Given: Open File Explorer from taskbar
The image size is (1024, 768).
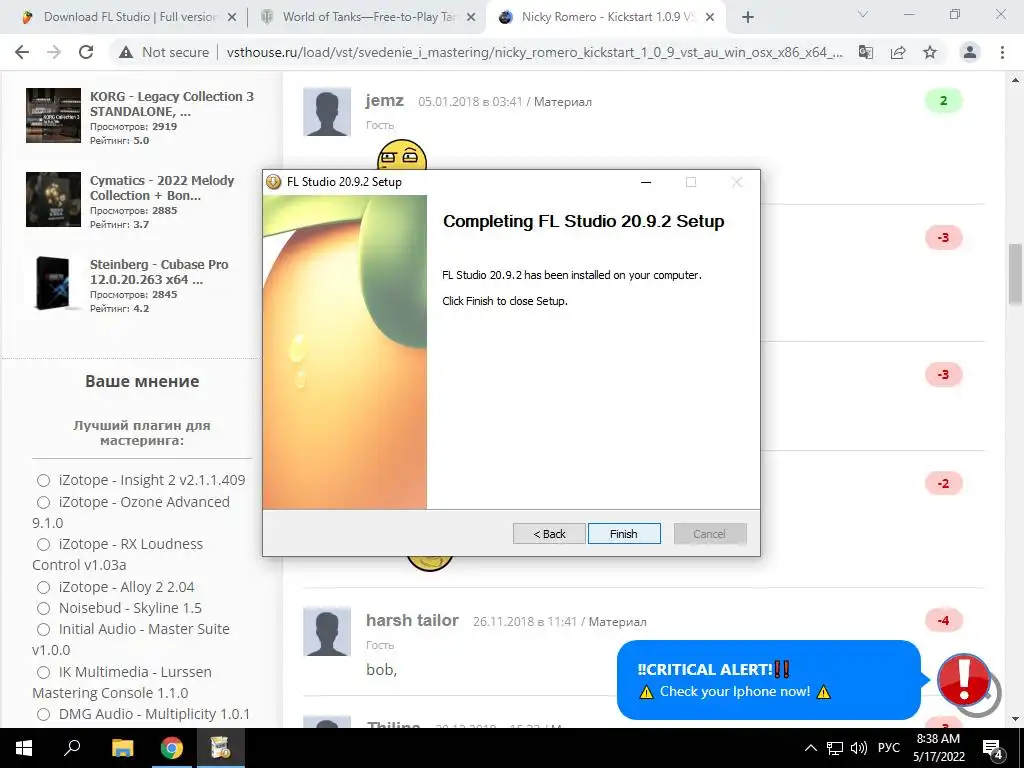Looking at the screenshot, I should tap(122, 748).
